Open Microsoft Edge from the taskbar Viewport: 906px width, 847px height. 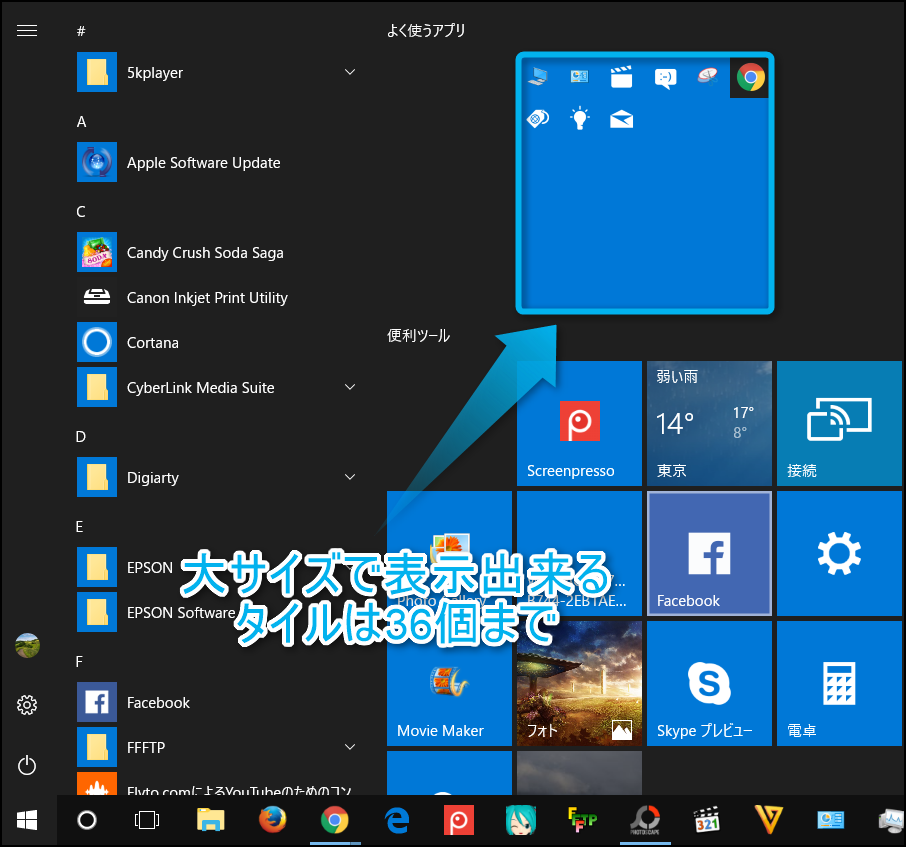point(396,820)
